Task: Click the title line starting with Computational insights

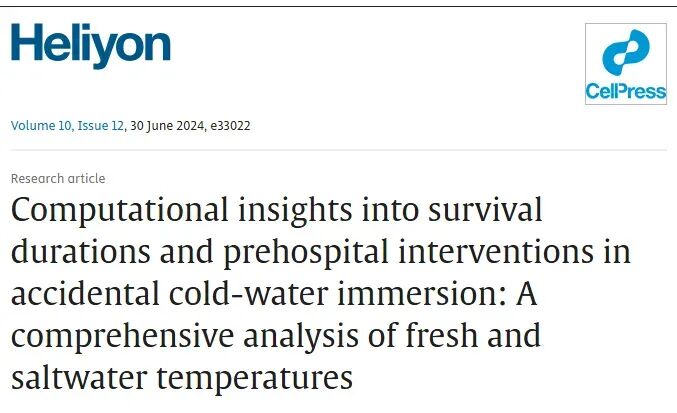Action: click(277, 211)
